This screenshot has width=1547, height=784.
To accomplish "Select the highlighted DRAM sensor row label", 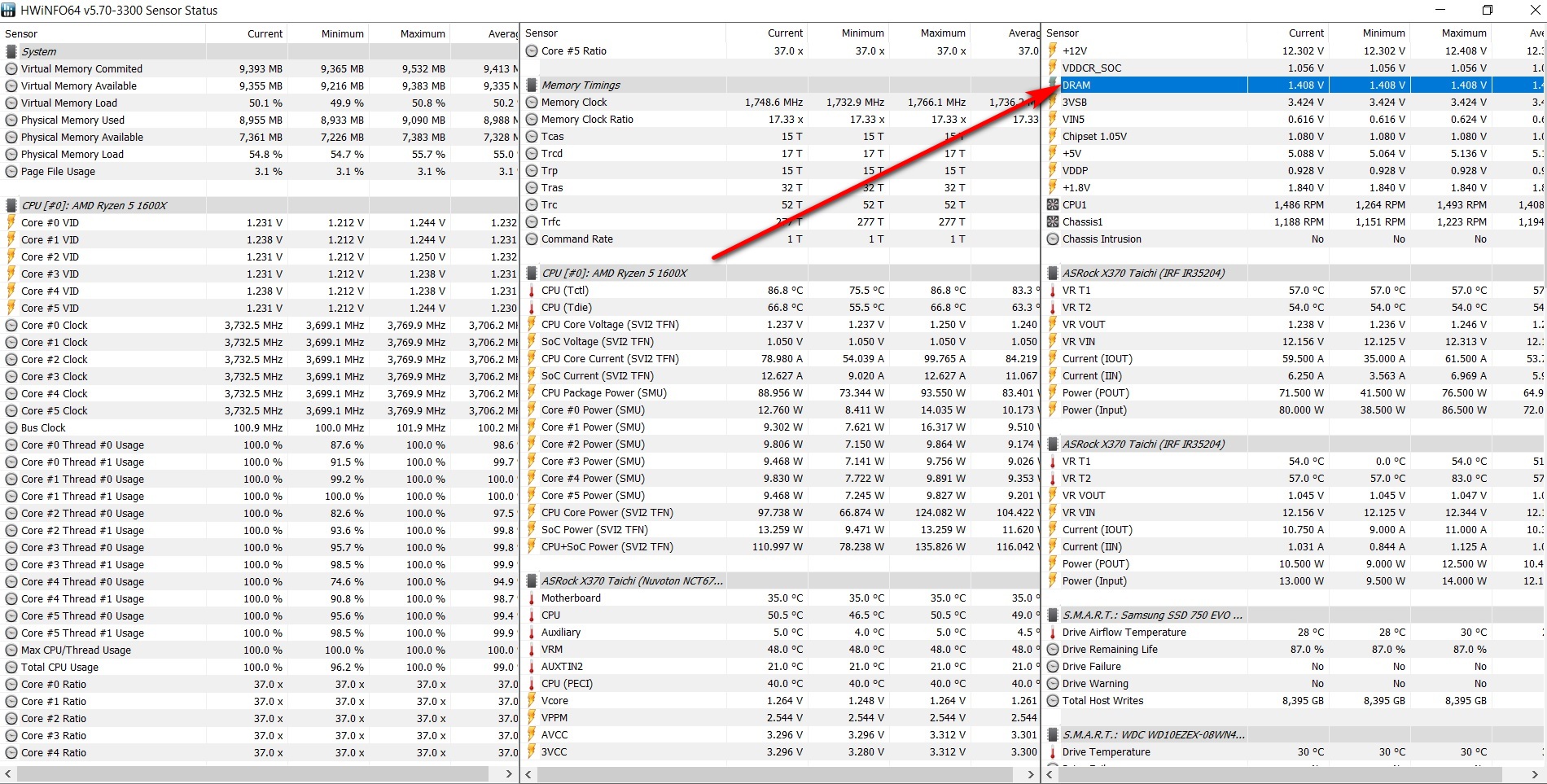I will pyautogui.click(x=1076, y=85).
